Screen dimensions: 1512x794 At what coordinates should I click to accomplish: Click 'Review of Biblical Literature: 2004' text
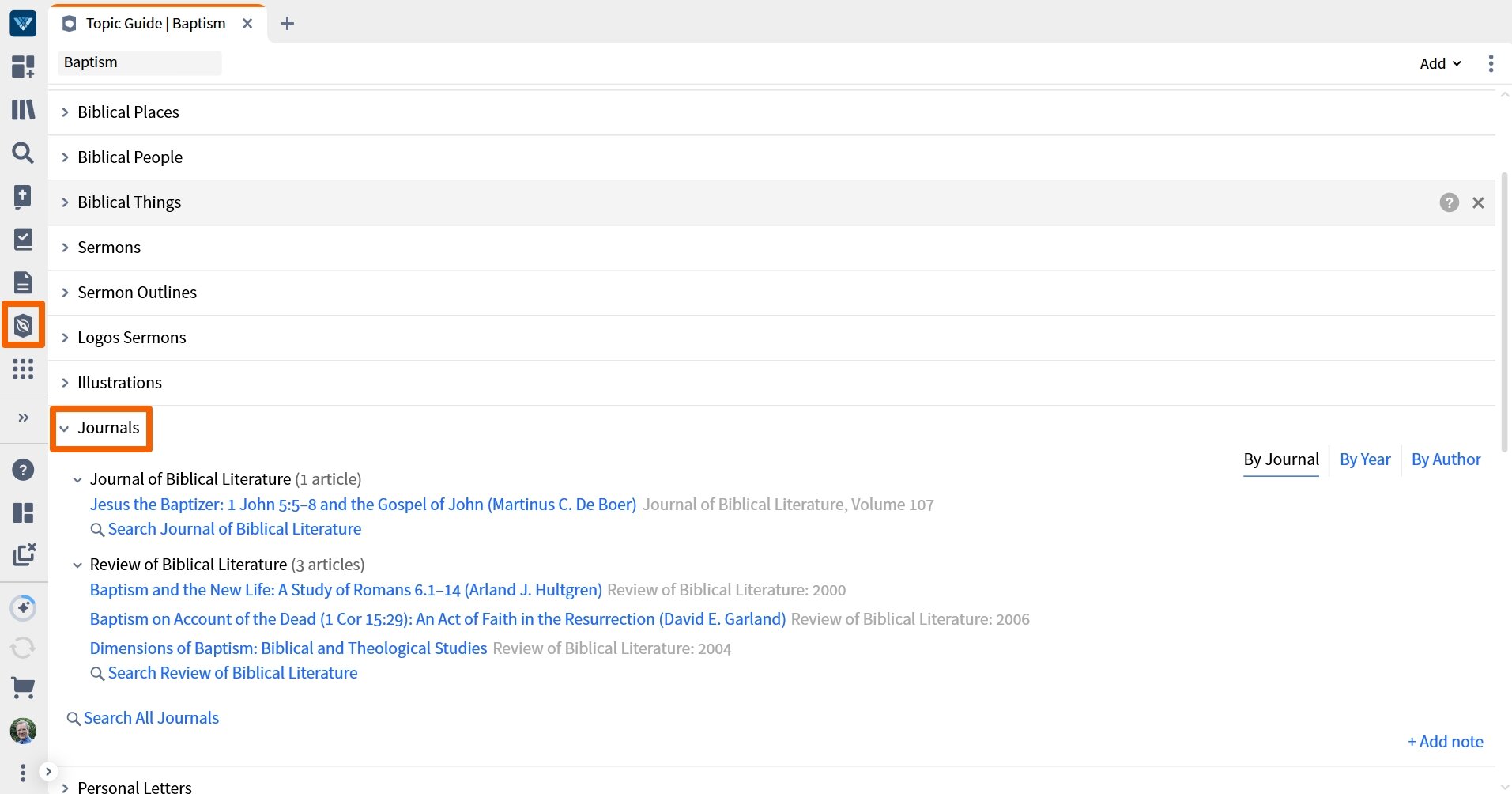click(612, 648)
